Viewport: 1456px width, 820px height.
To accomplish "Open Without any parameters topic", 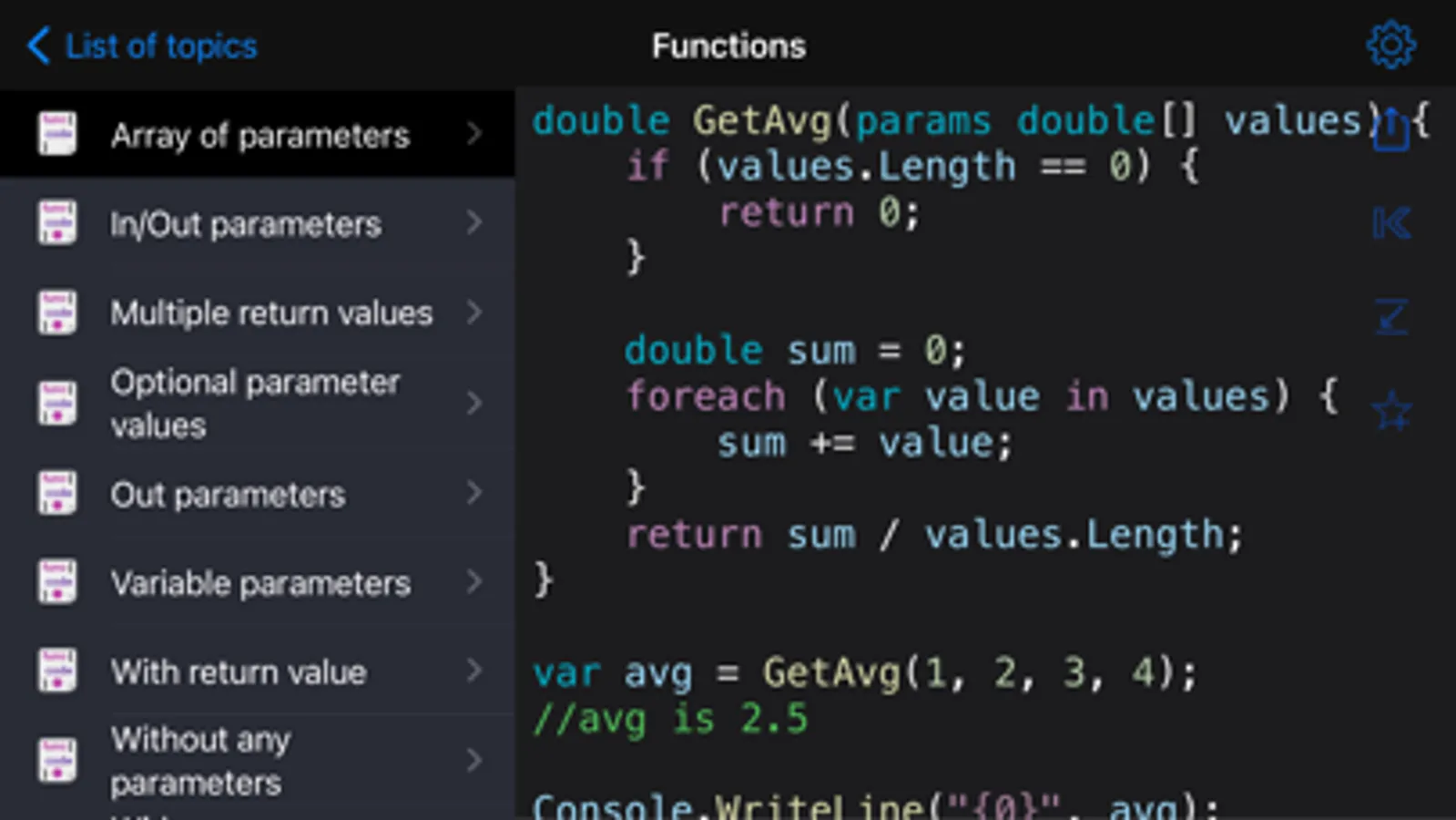I will click(258, 761).
